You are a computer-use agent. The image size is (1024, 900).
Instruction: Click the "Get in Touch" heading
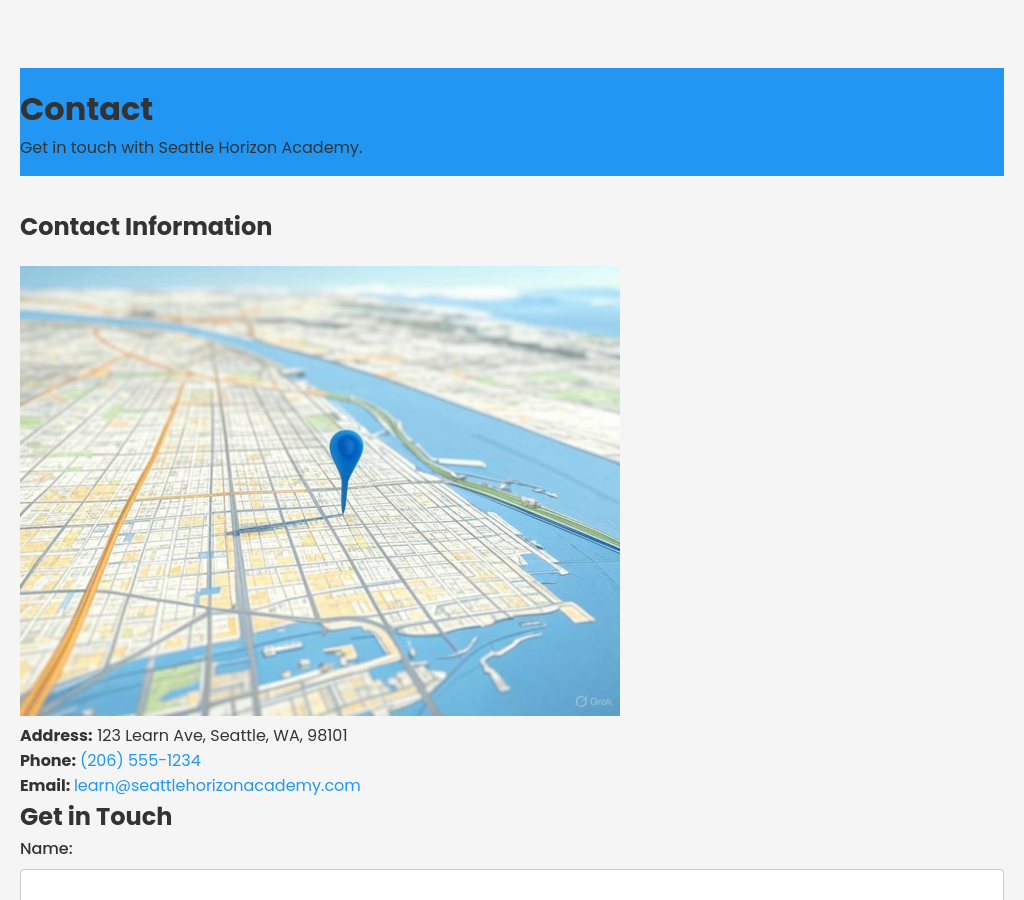click(x=96, y=817)
